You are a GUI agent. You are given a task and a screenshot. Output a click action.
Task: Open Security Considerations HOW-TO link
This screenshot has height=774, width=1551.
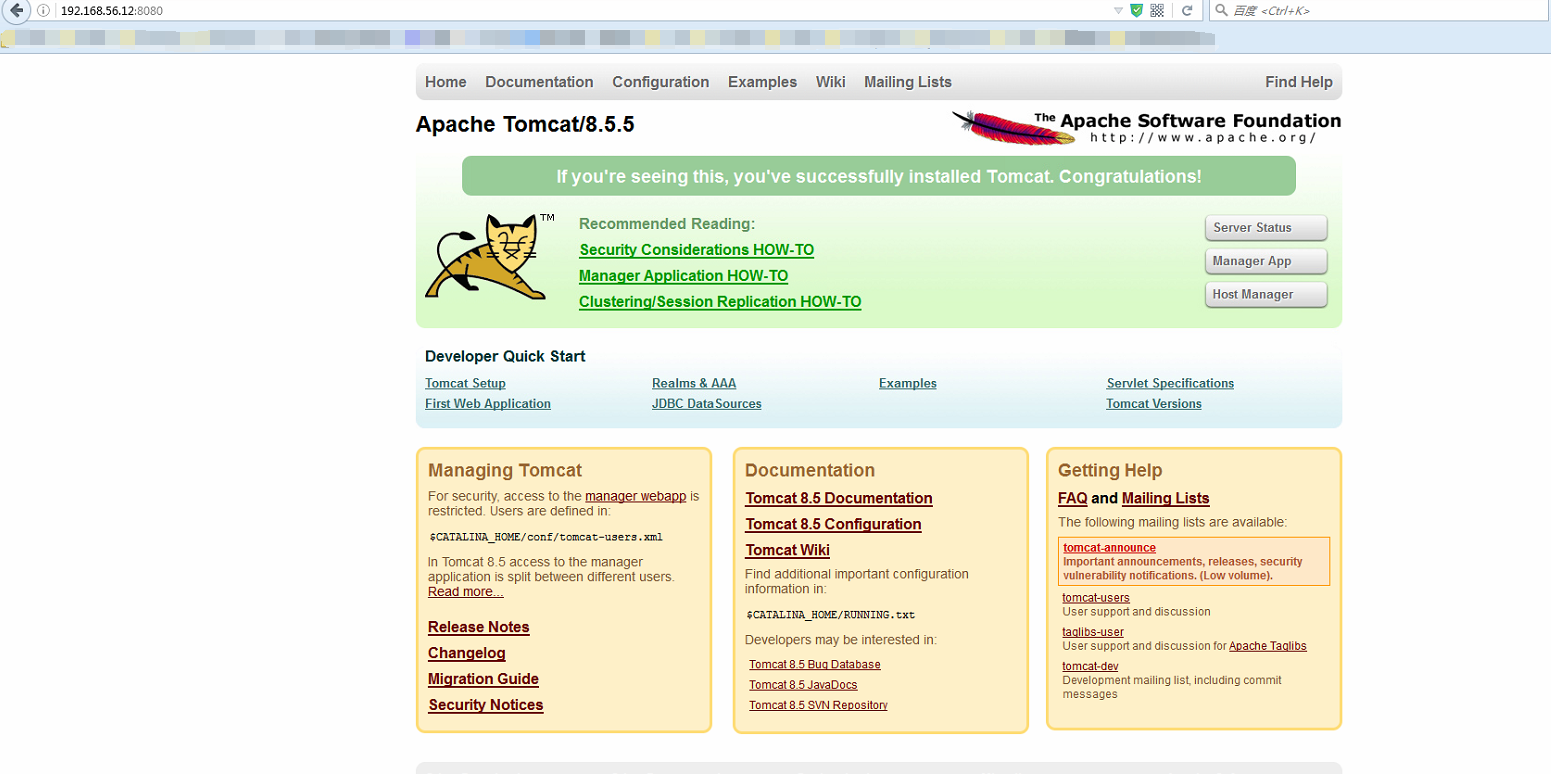(x=697, y=250)
